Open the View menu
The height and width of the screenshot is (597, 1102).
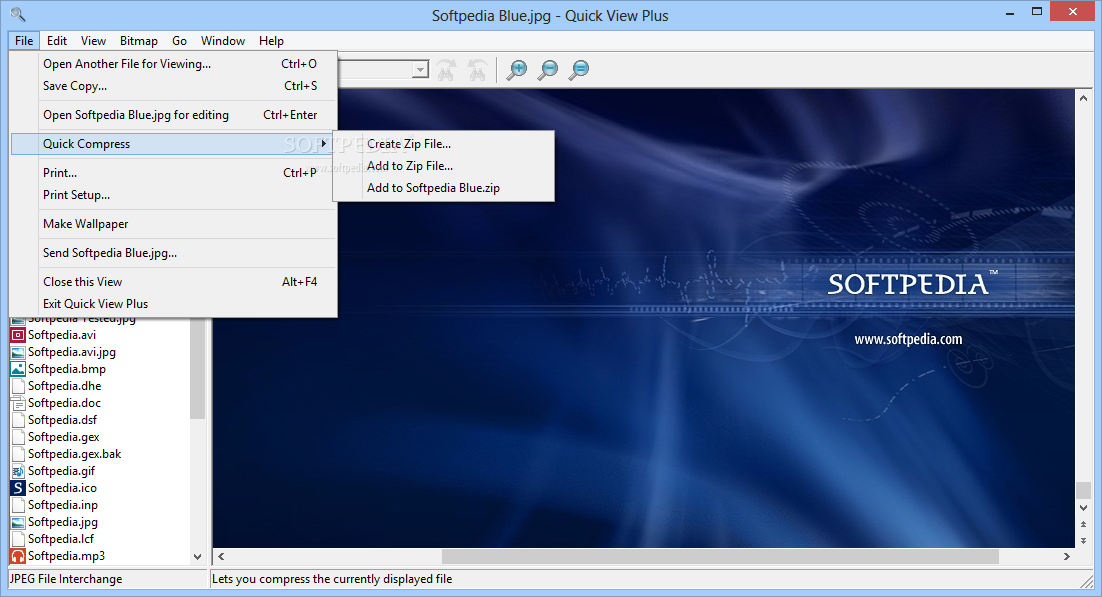coord(93,41)
